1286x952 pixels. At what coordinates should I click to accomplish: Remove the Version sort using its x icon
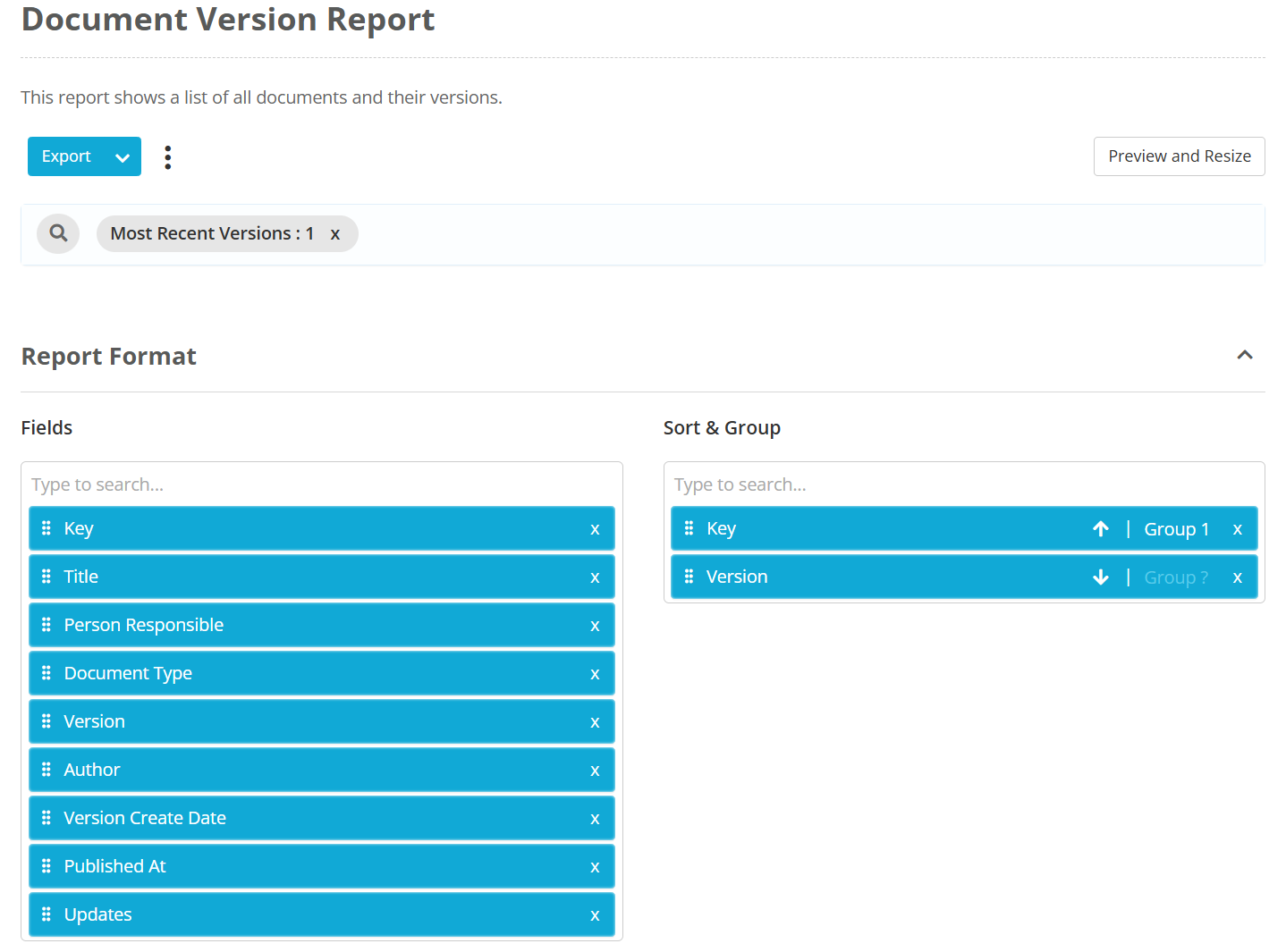[1238, 577]
